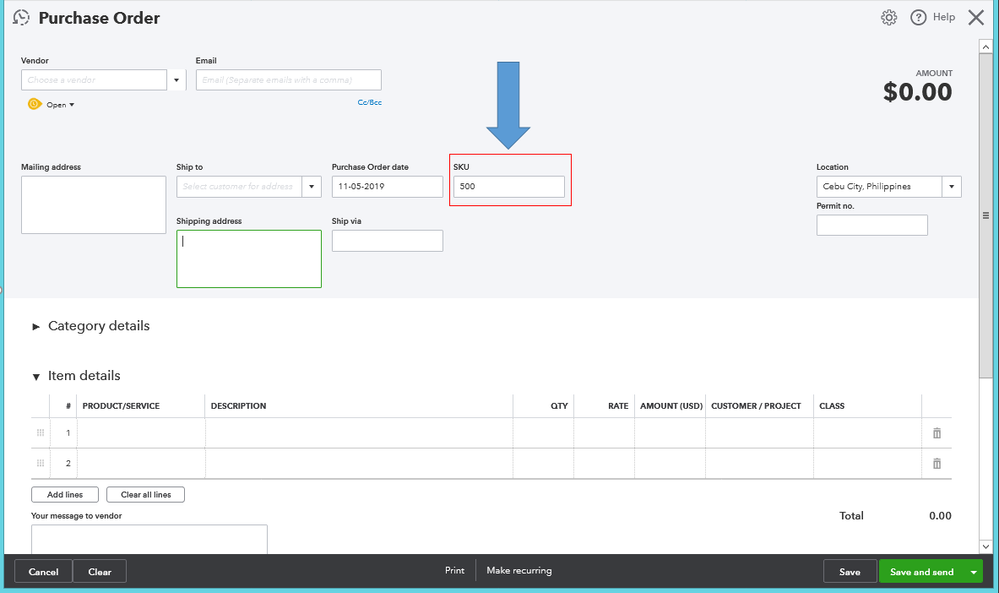Click the Purchase Order date field
The height and width of the screenshot is (593, 999).
pos(387,187)
